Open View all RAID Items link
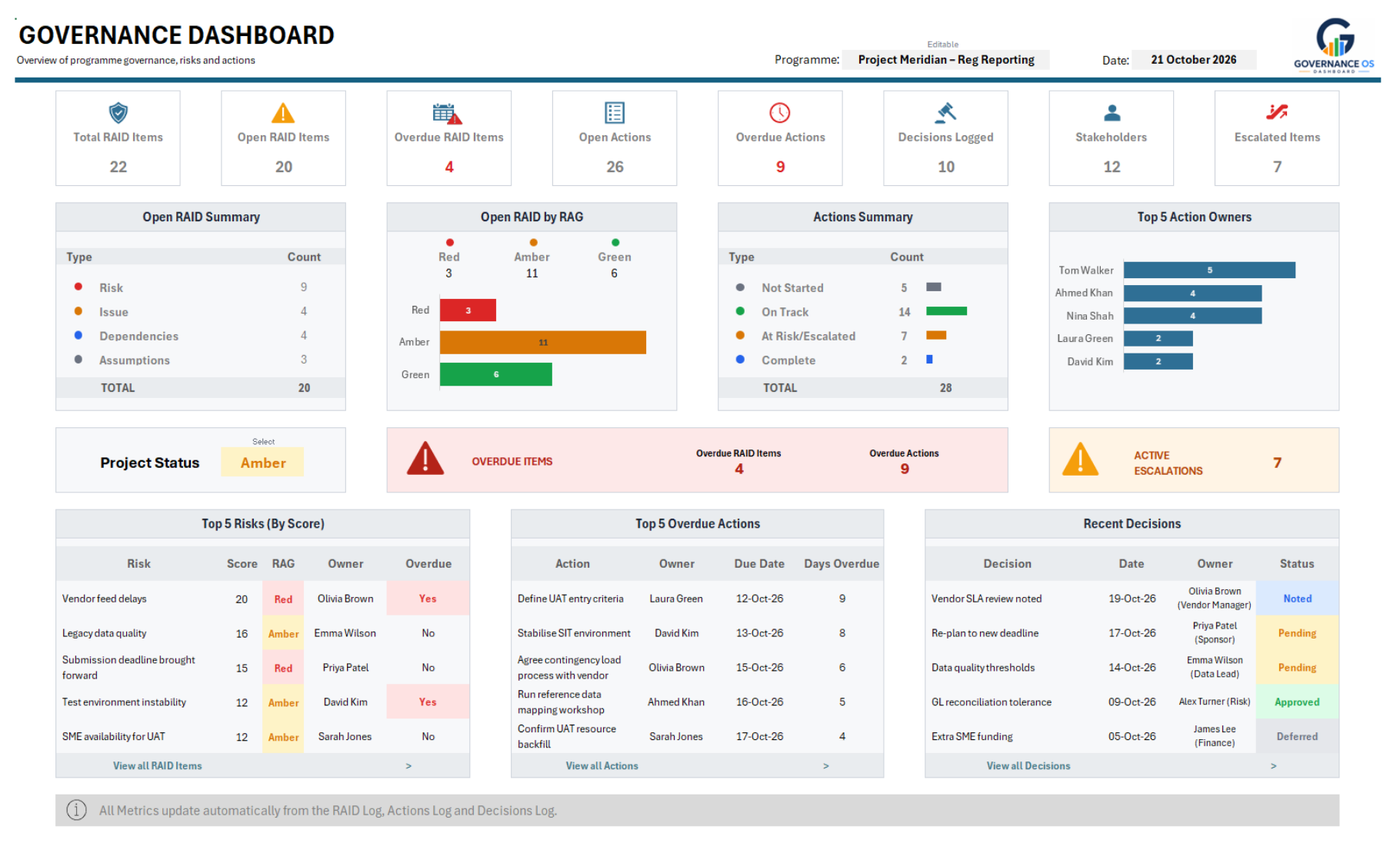This screenshot has height=846, width=1400. tap(158, 766)
